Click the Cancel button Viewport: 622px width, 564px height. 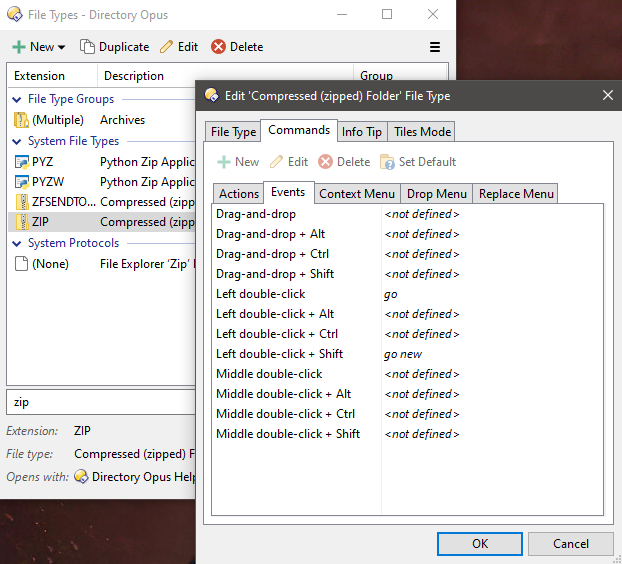[571, 543]
